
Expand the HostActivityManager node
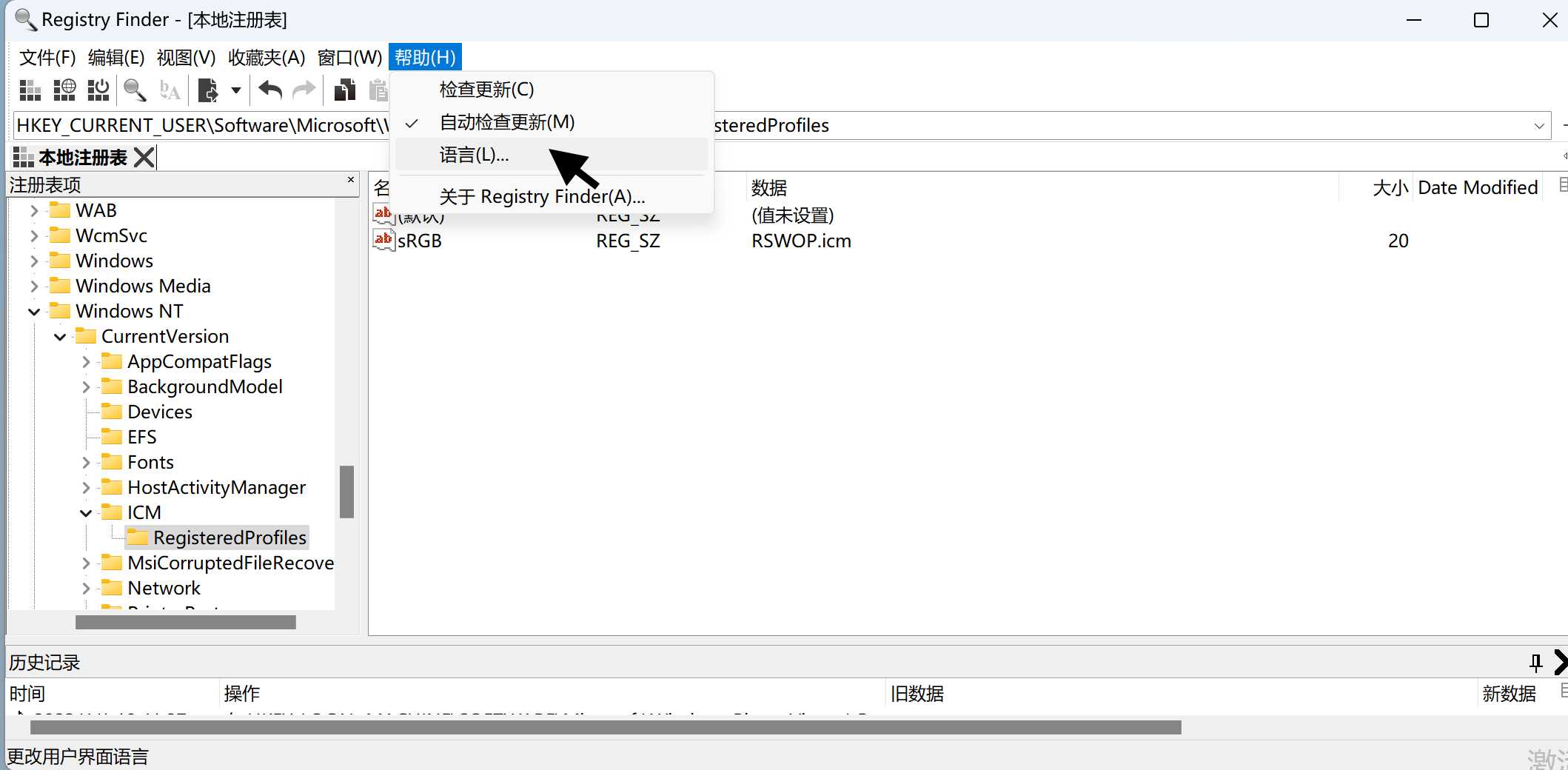point(86,488)
